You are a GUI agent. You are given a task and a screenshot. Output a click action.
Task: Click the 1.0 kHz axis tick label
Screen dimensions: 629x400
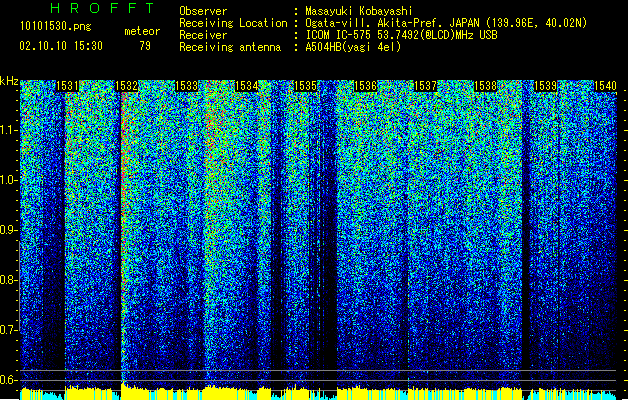[9, 180]
